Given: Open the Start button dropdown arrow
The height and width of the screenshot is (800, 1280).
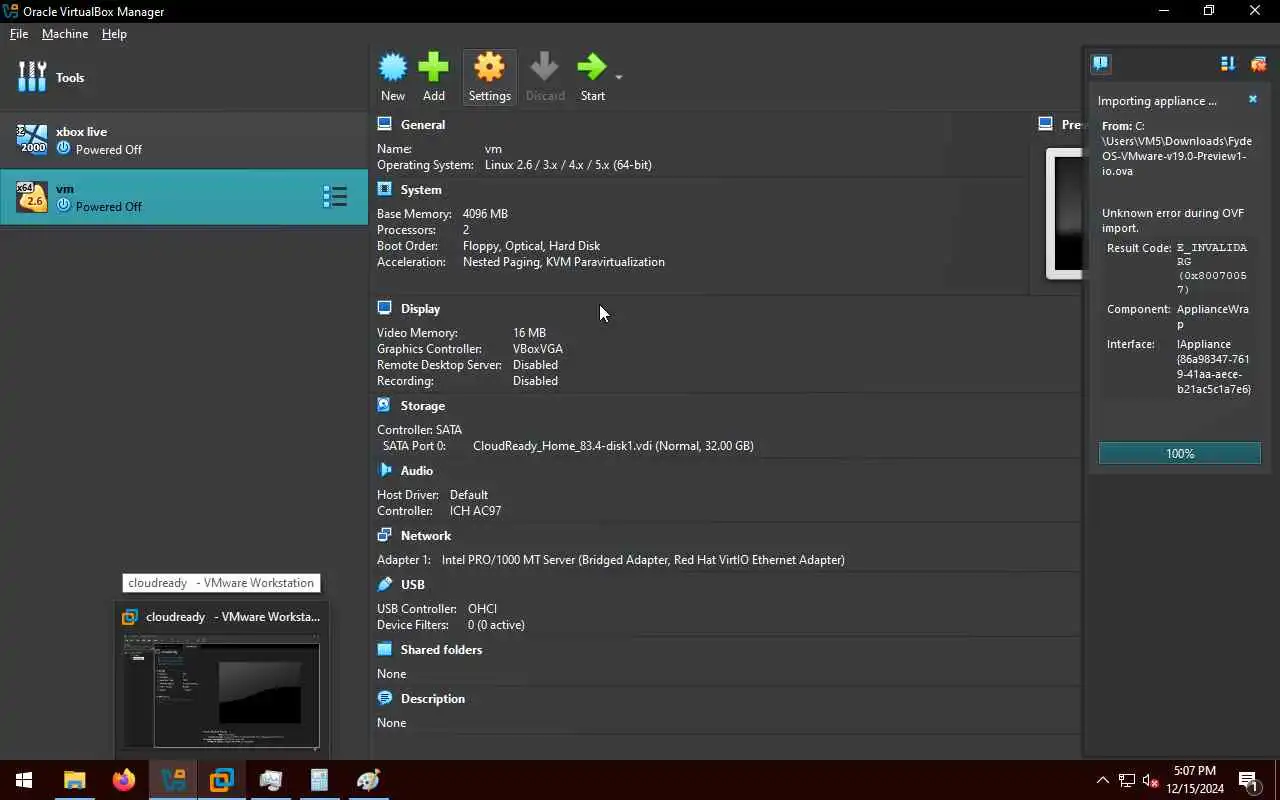Looking at the screenshot, I should [x=619, y=77].
